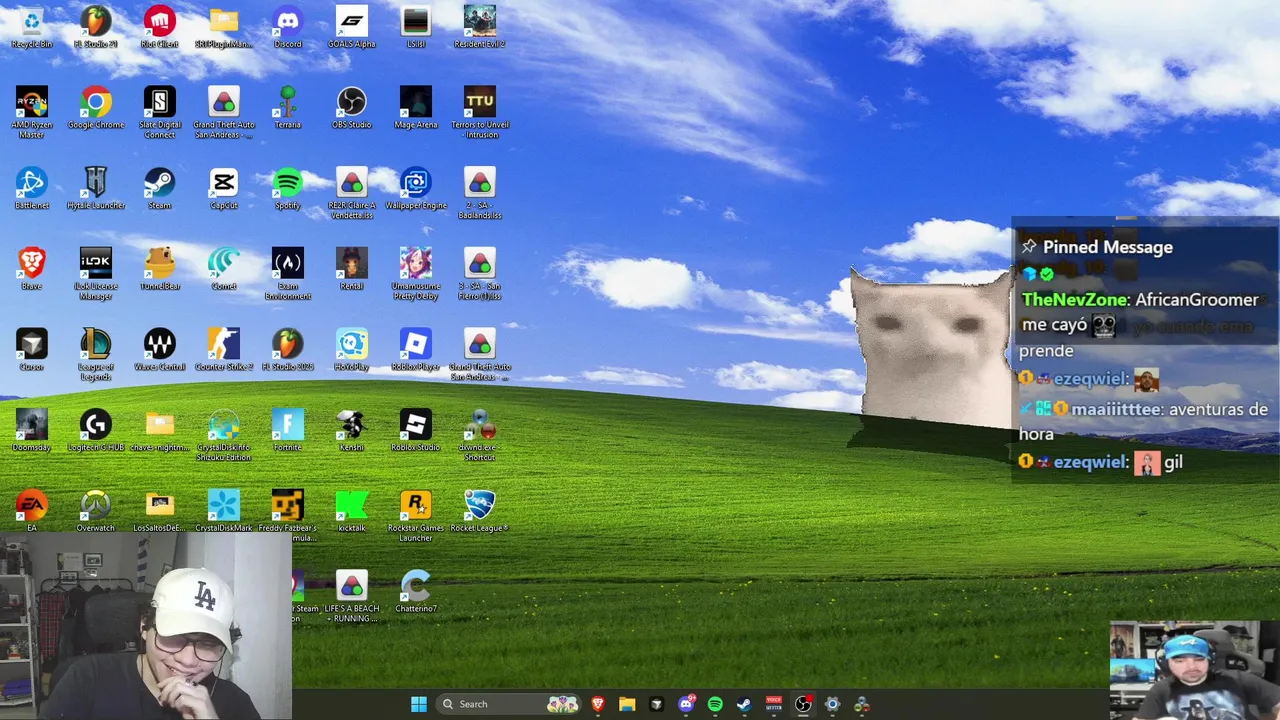
Task: Launch the Roblox Studio shortcut
Action: click(x=416, y=430)
